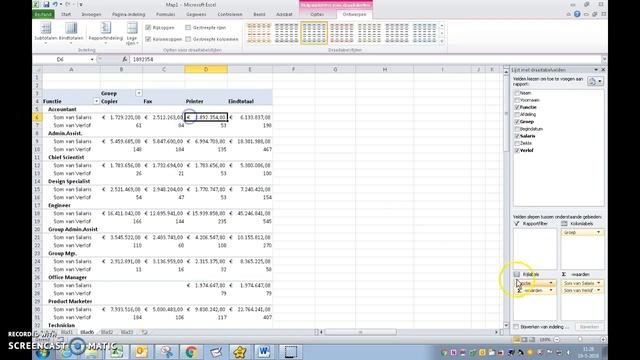
Task: Select cell containing Engineer label
Action: click(71, 205)
